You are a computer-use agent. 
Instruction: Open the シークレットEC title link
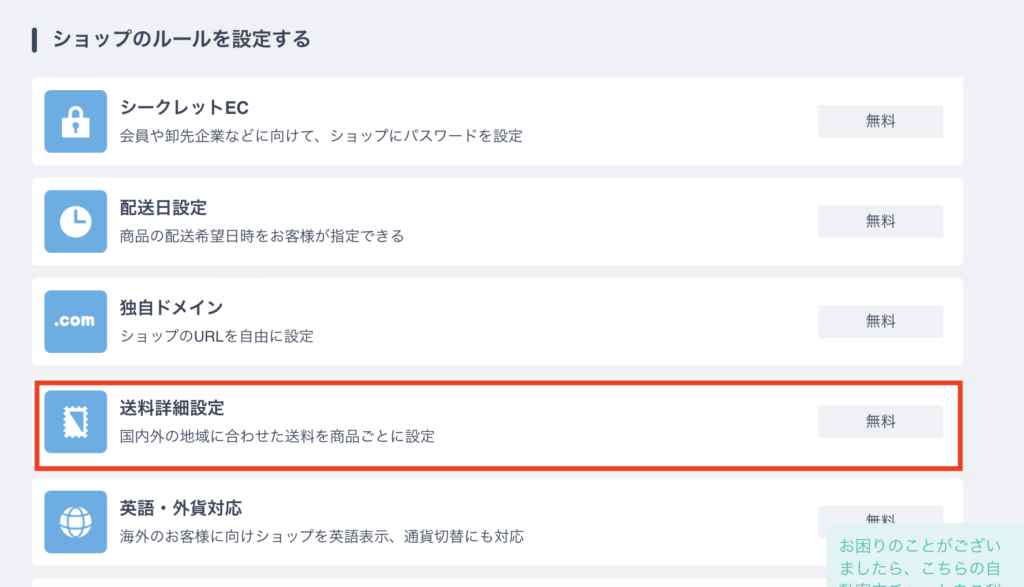click(x=184, y=107)
